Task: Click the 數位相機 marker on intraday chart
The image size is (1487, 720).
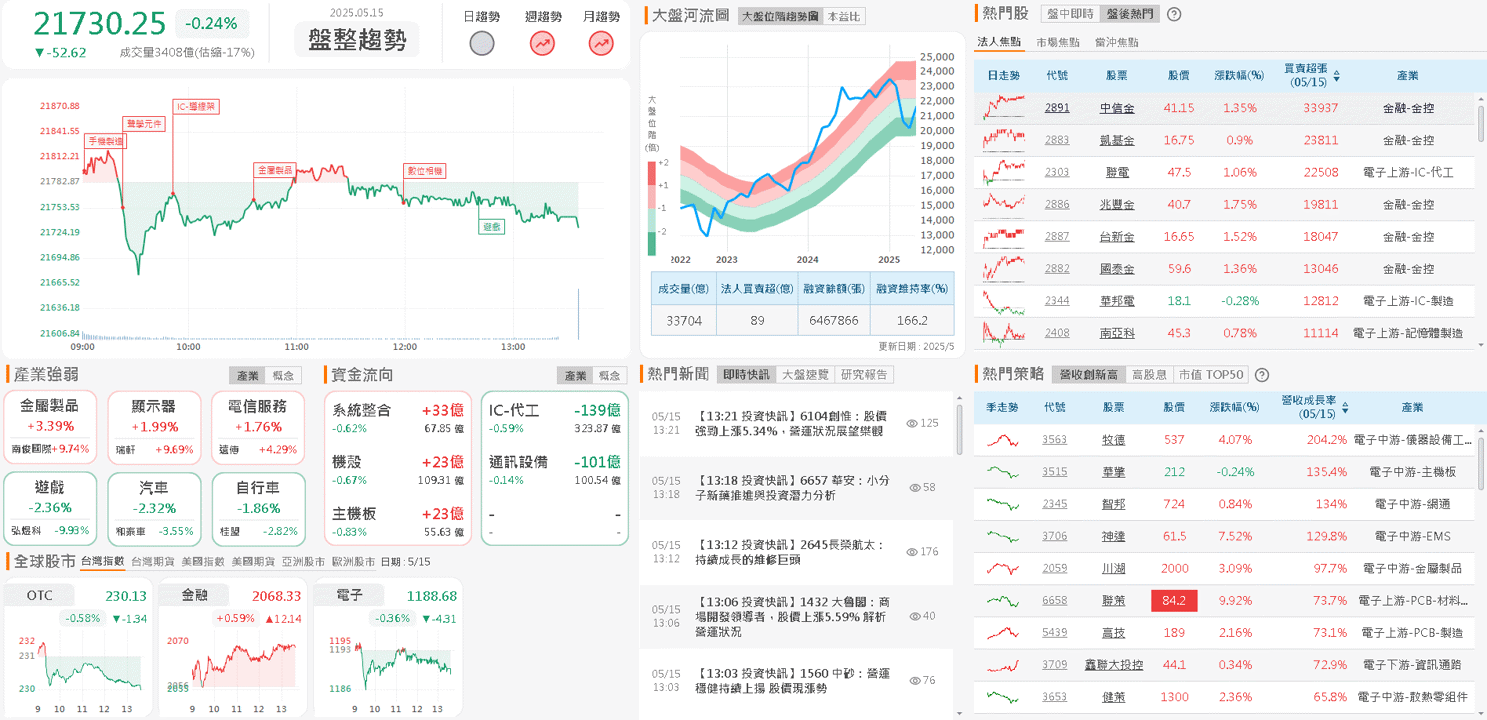Action: tap(424, 171)
